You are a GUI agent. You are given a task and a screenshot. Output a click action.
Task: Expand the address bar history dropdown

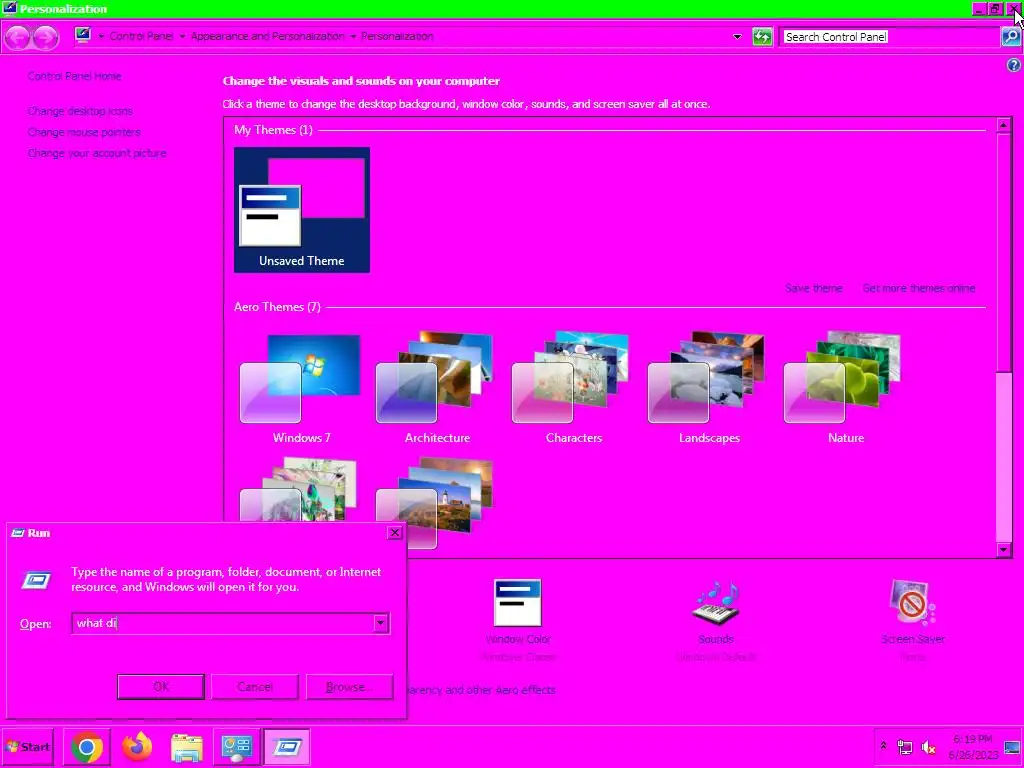737,37
